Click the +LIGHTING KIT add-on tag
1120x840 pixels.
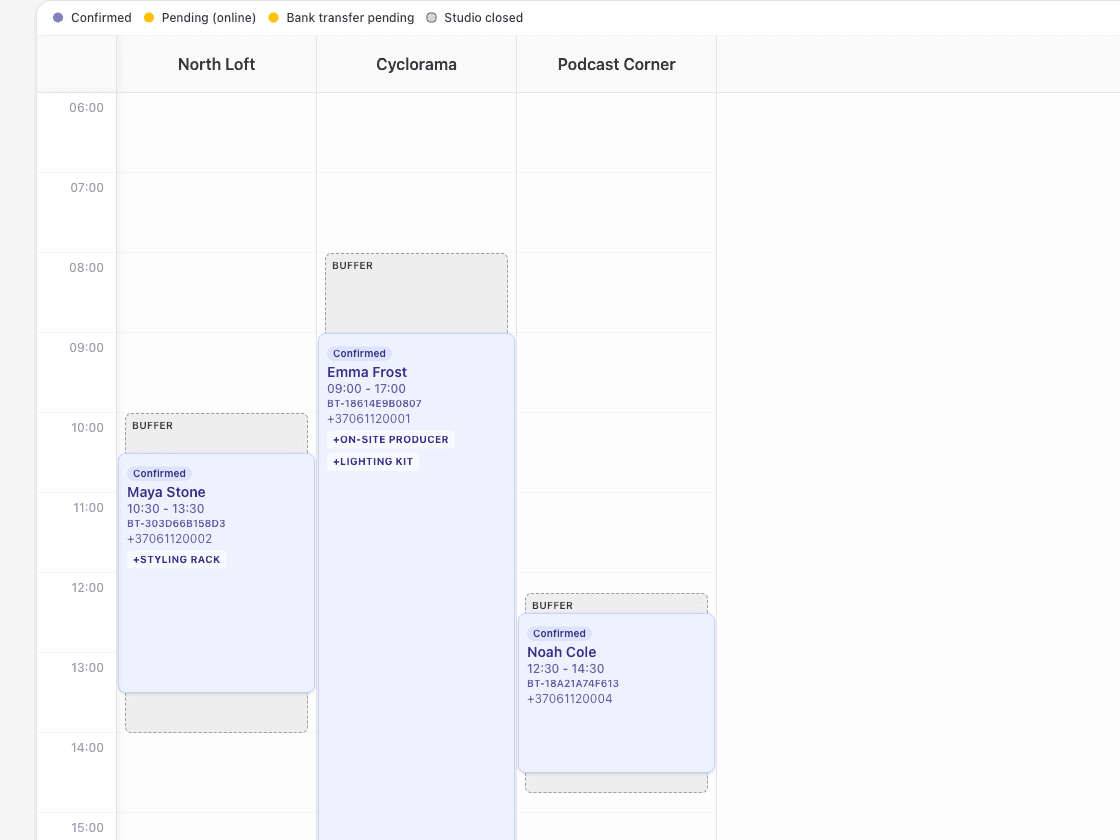point(373,462)
